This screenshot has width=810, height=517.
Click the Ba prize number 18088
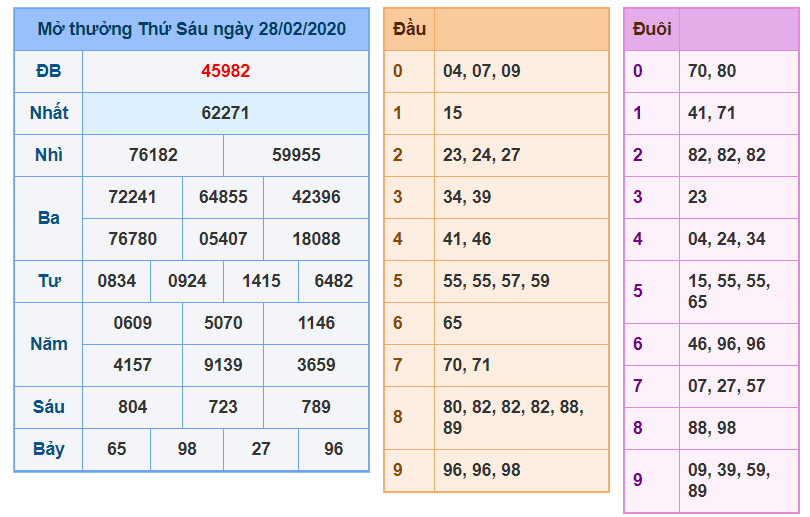click(316, 239)
